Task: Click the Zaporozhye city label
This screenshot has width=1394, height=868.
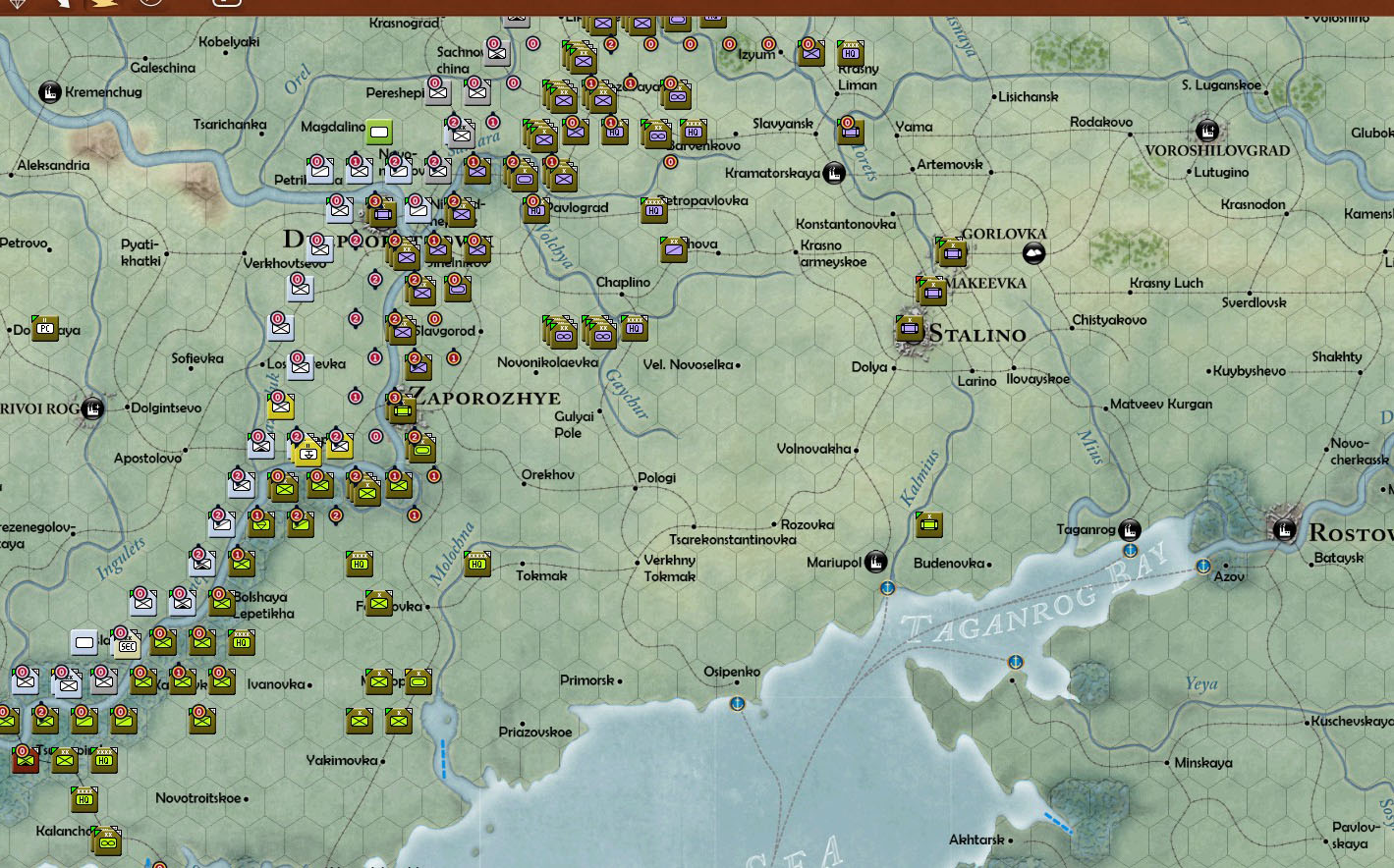Action: 484,398
